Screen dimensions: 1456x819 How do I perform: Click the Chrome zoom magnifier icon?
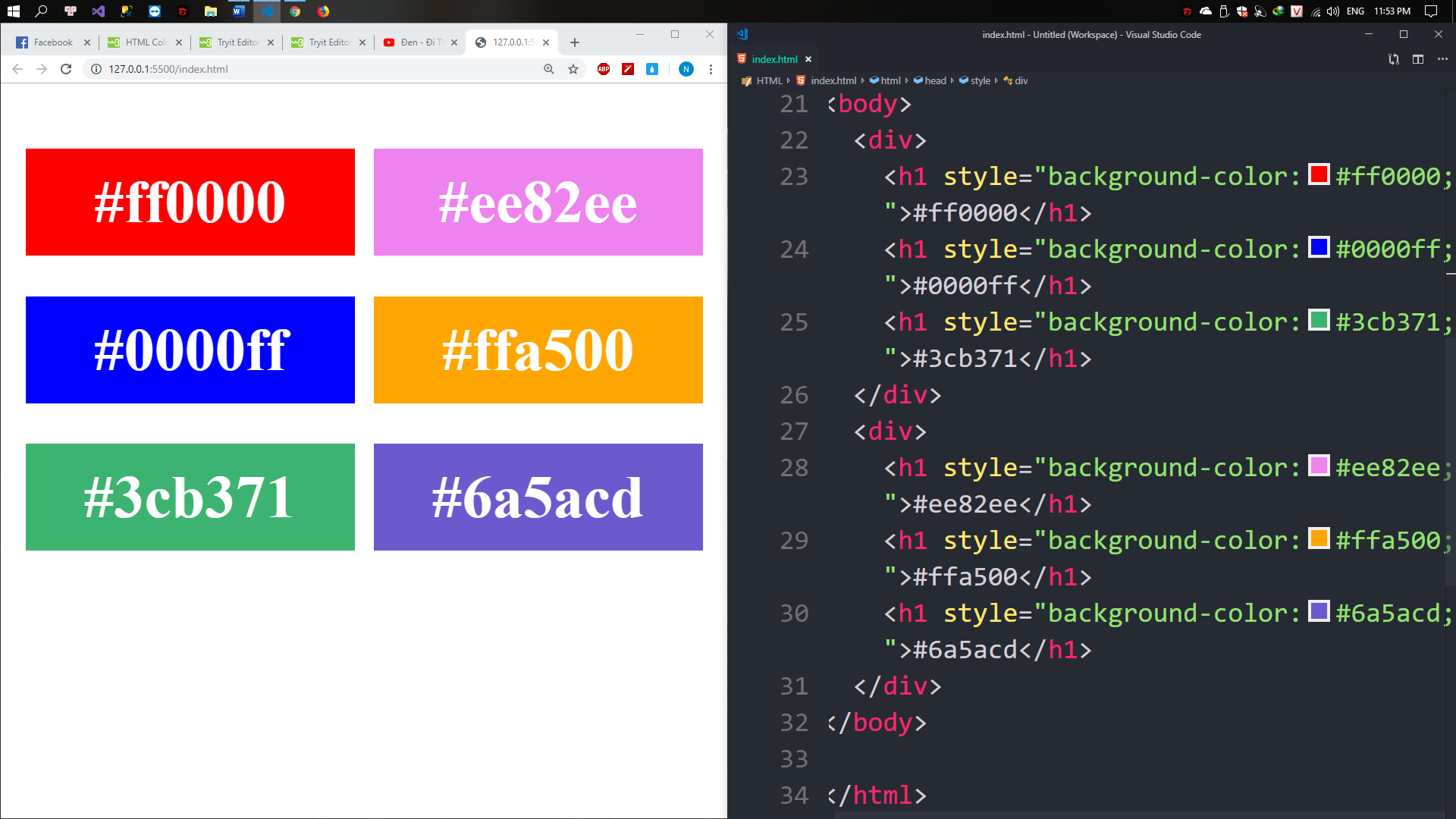[x=548, y=69]
